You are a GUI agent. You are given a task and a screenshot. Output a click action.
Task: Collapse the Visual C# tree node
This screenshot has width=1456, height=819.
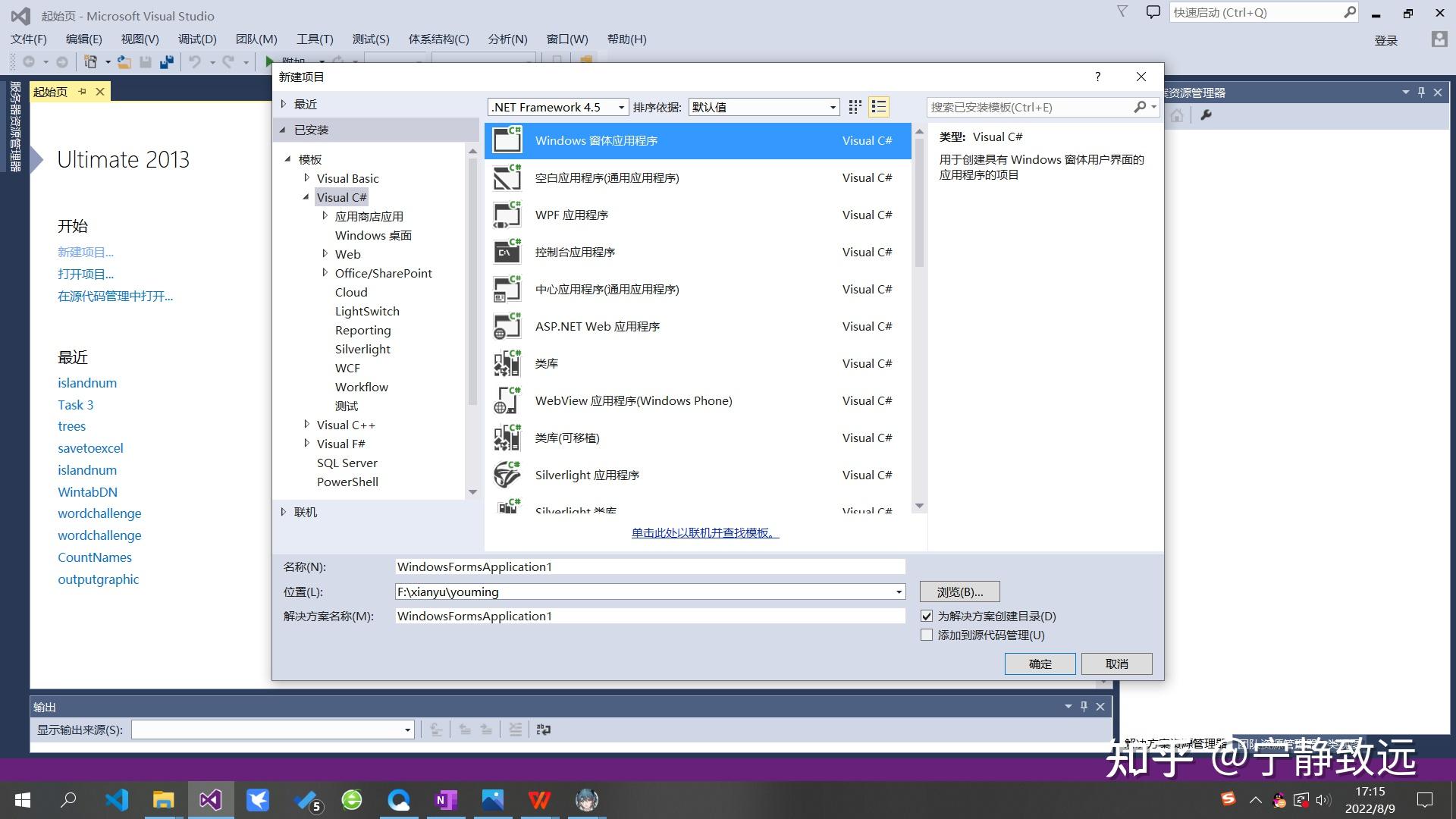pos(306,197)
